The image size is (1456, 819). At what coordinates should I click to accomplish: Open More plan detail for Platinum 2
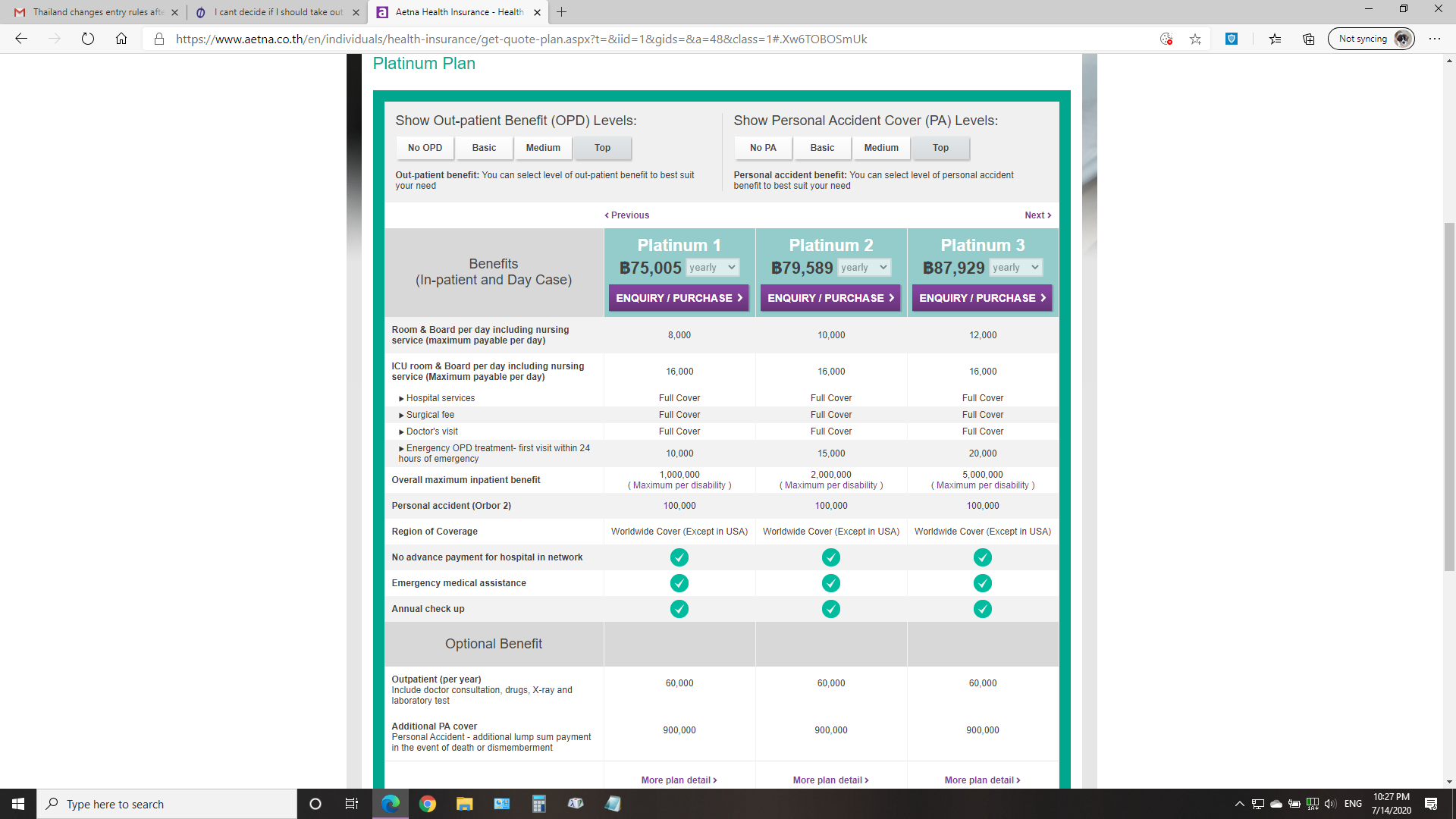tap(830, 780)
